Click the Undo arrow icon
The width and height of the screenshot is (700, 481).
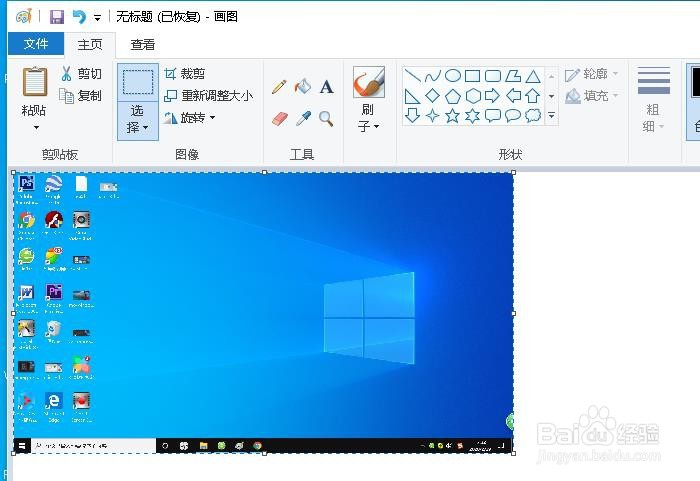point(79,17)
